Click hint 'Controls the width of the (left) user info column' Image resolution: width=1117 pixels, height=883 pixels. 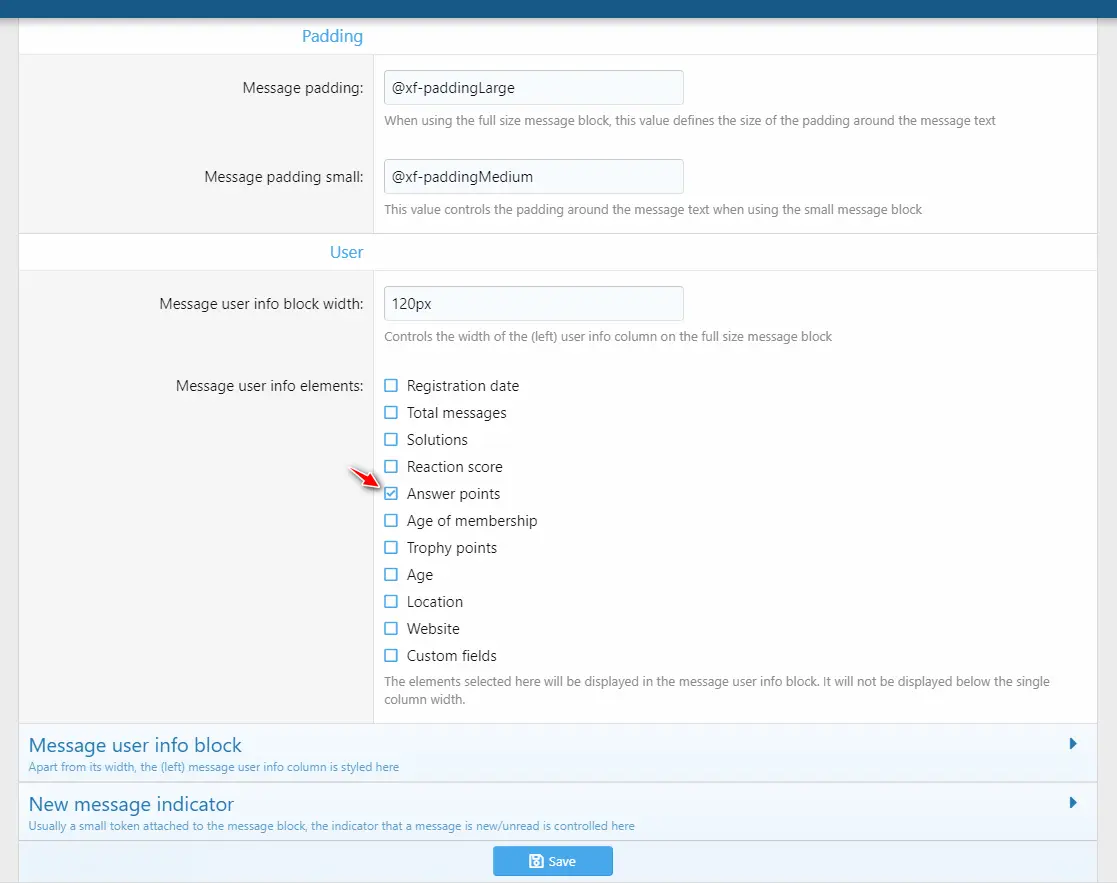tap(608, 337)
